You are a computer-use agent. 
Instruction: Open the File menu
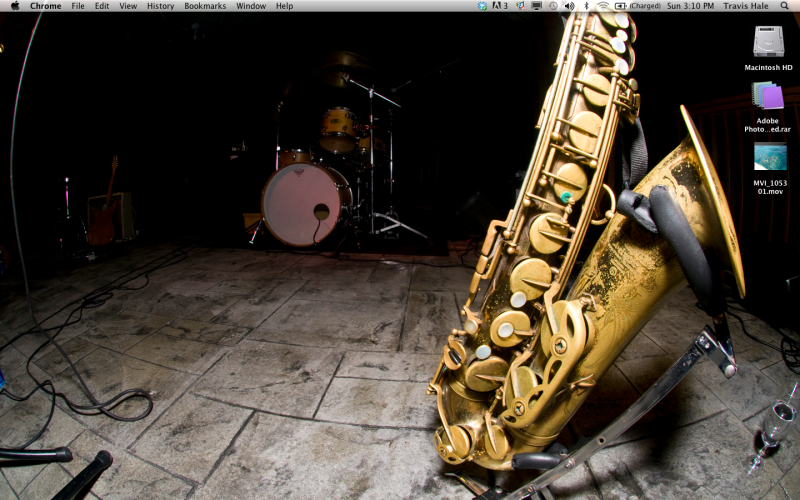[78, 6]
